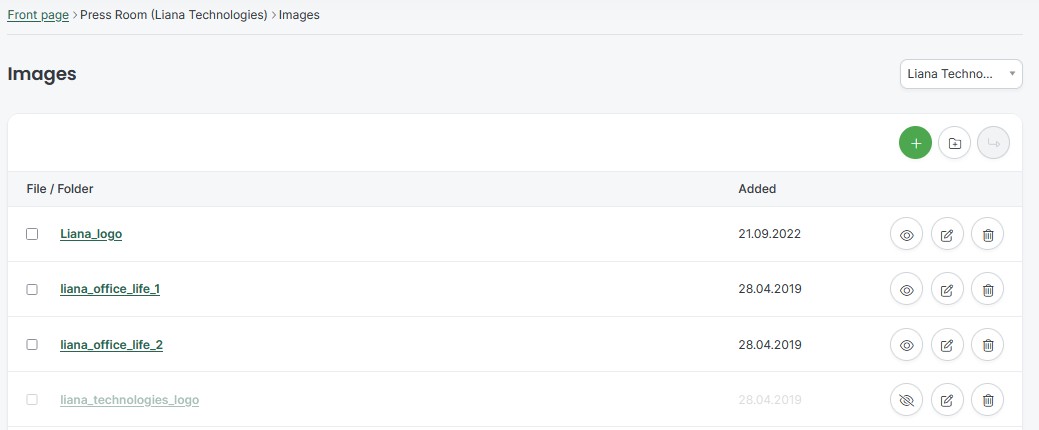Viewport: 1039px width, 430px height.
Task: Delete liana_technologies_logo entry
Action: 987,400
